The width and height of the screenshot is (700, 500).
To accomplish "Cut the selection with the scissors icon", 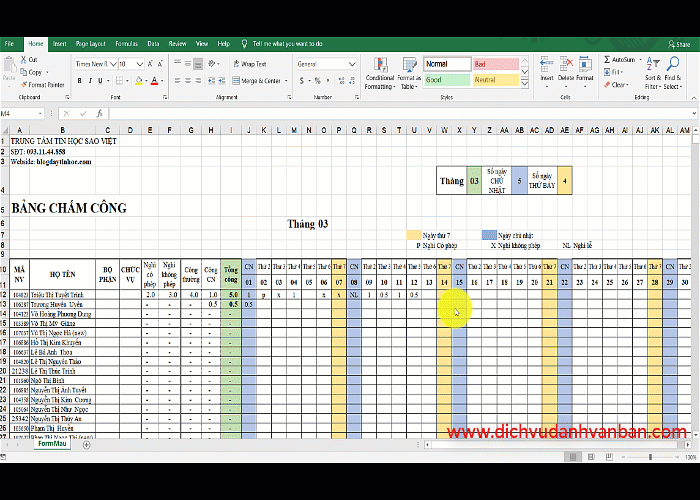I will point(24,59).
